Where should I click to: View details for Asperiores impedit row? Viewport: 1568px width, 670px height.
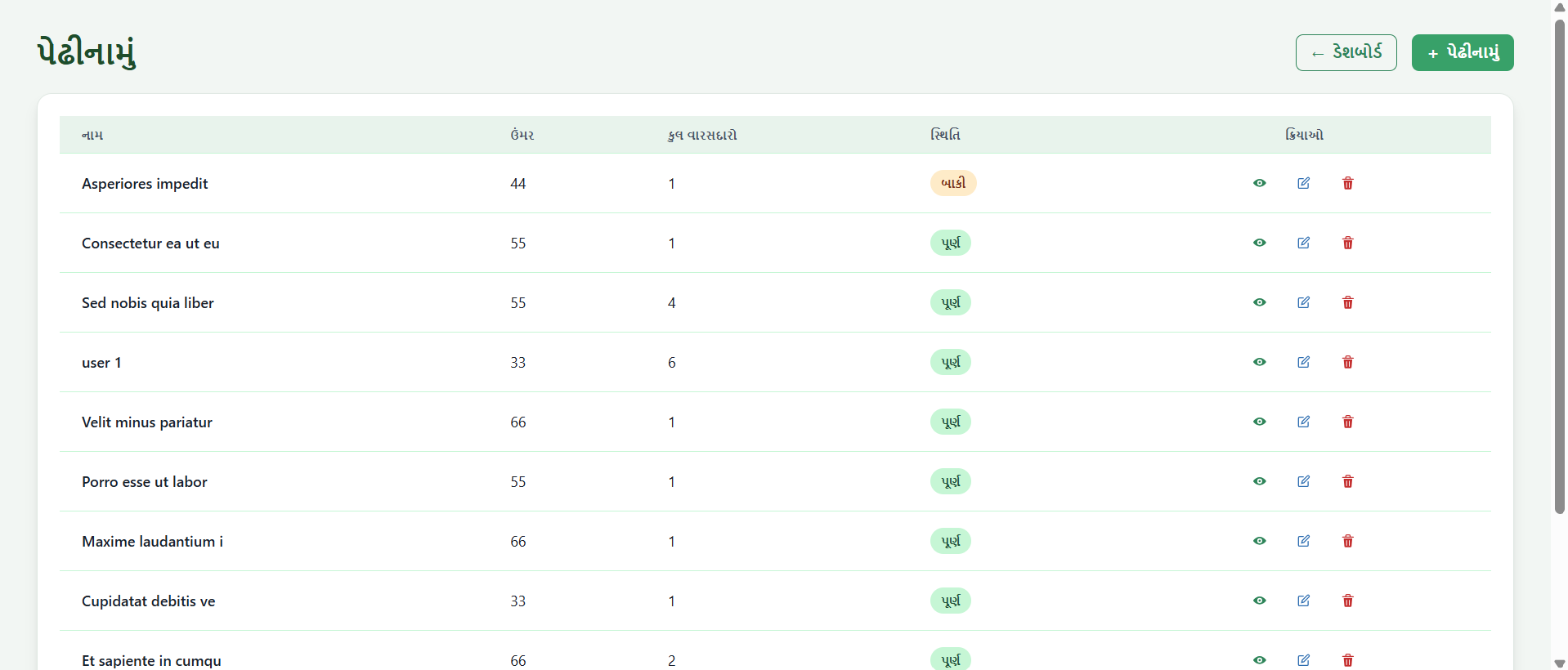point(1259,183)
